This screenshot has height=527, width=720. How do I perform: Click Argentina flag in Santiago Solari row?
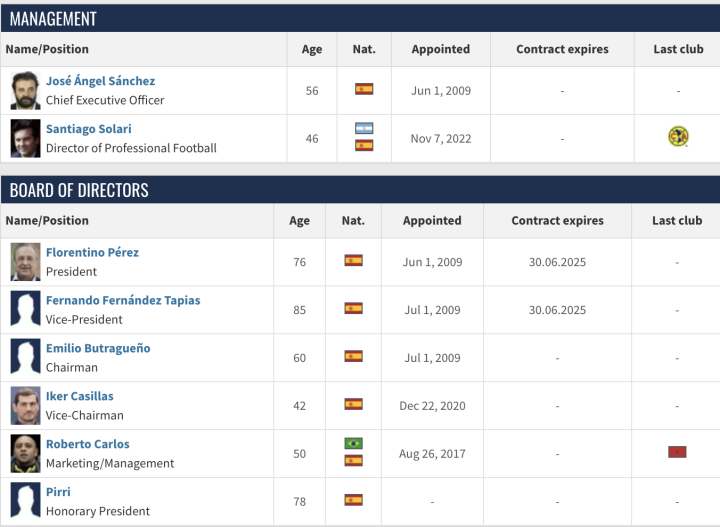point(364,129)
